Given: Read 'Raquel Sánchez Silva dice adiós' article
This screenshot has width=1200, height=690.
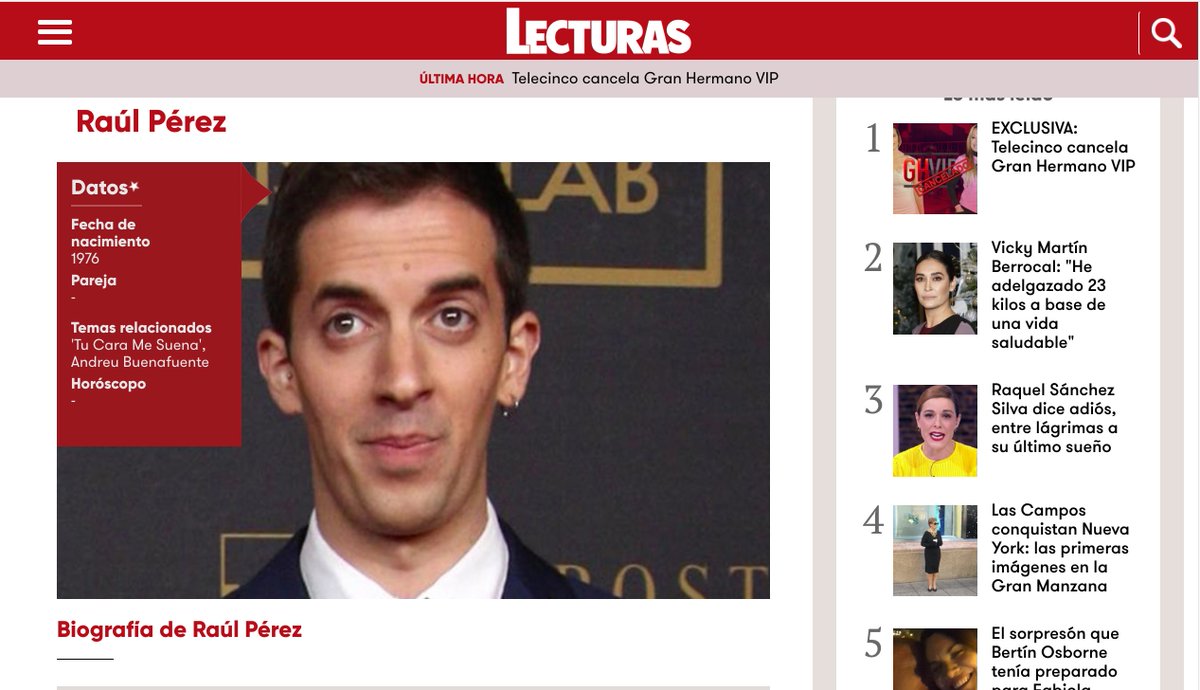Looking at the screenshot, I should point(1054,418).
